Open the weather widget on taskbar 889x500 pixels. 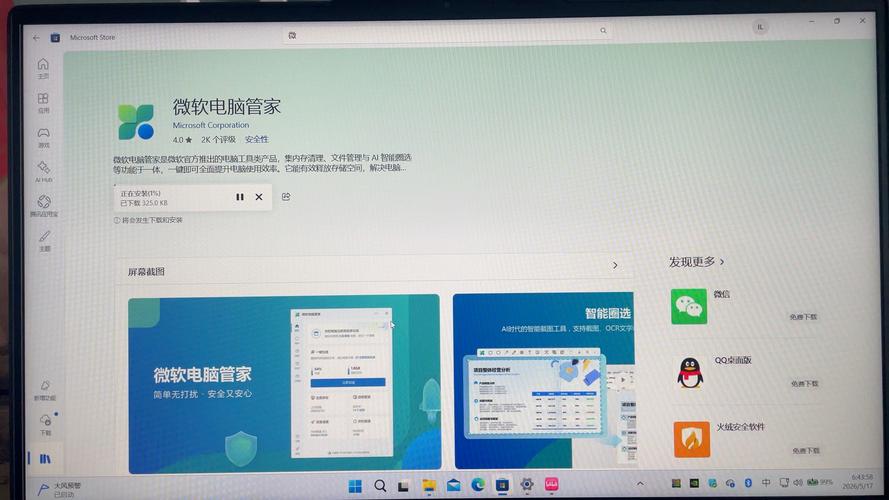point(60,490)
